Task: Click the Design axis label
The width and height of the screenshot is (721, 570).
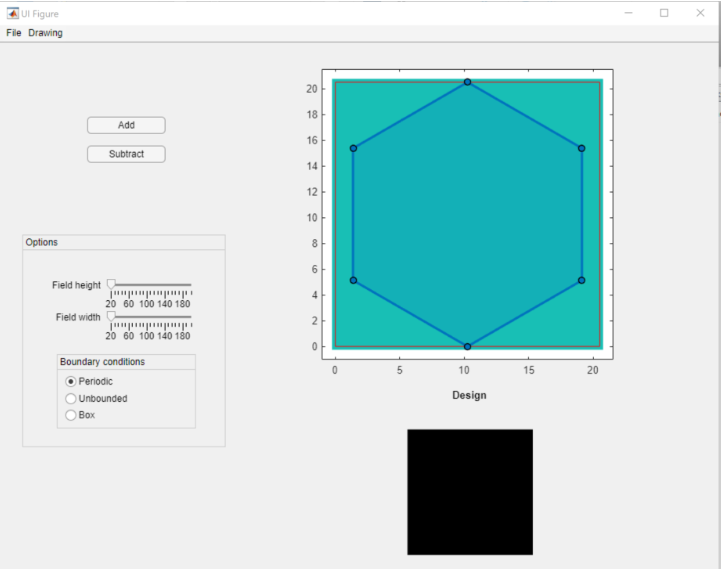Action: pos(469,395)
